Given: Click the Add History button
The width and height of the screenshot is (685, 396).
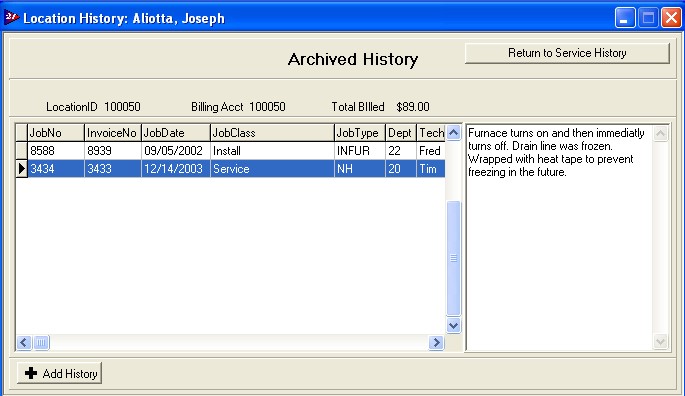Looking at the screenshot, I should [x=59, y=373].
